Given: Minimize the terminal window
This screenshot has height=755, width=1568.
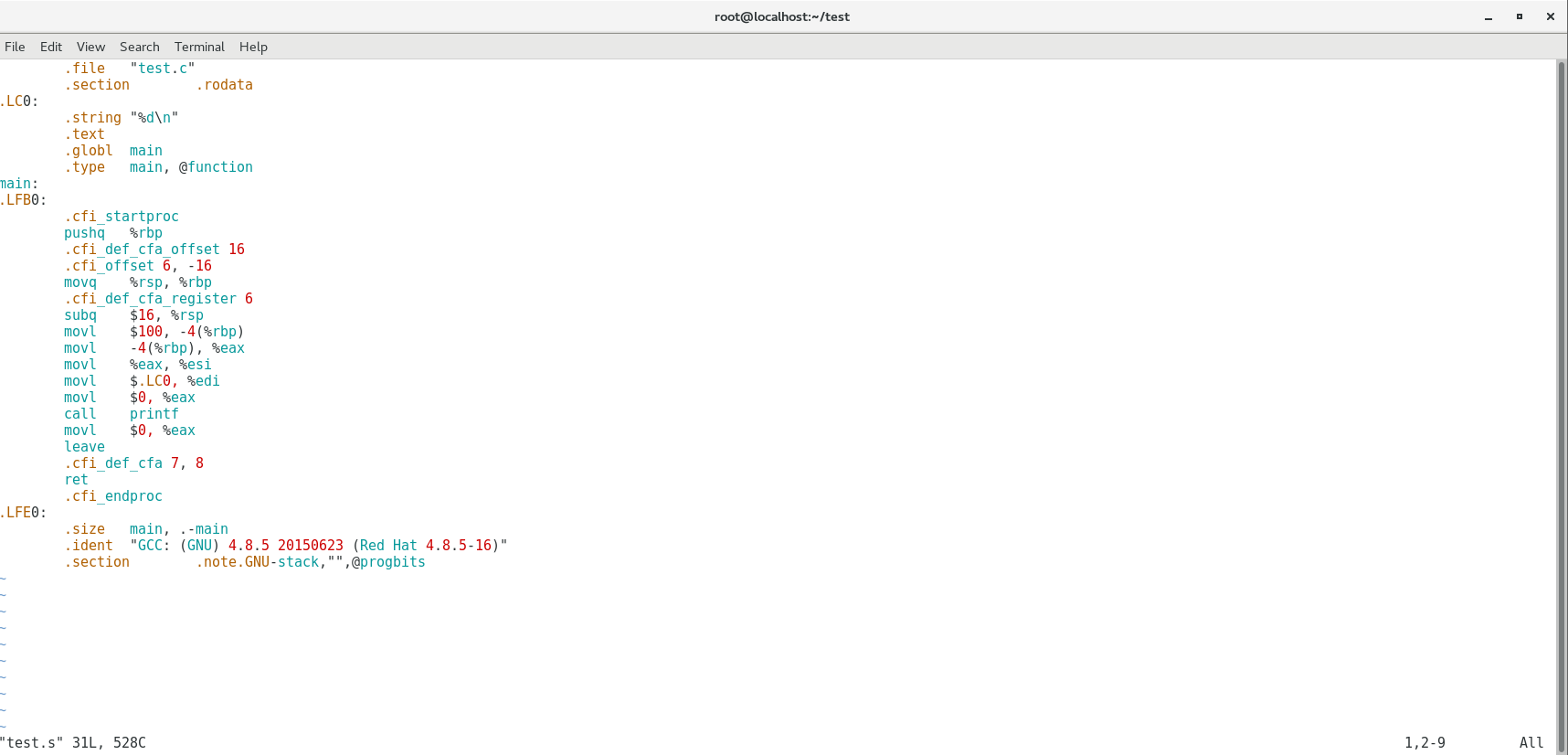Looking at the screenshot, I should point(1489,16).
